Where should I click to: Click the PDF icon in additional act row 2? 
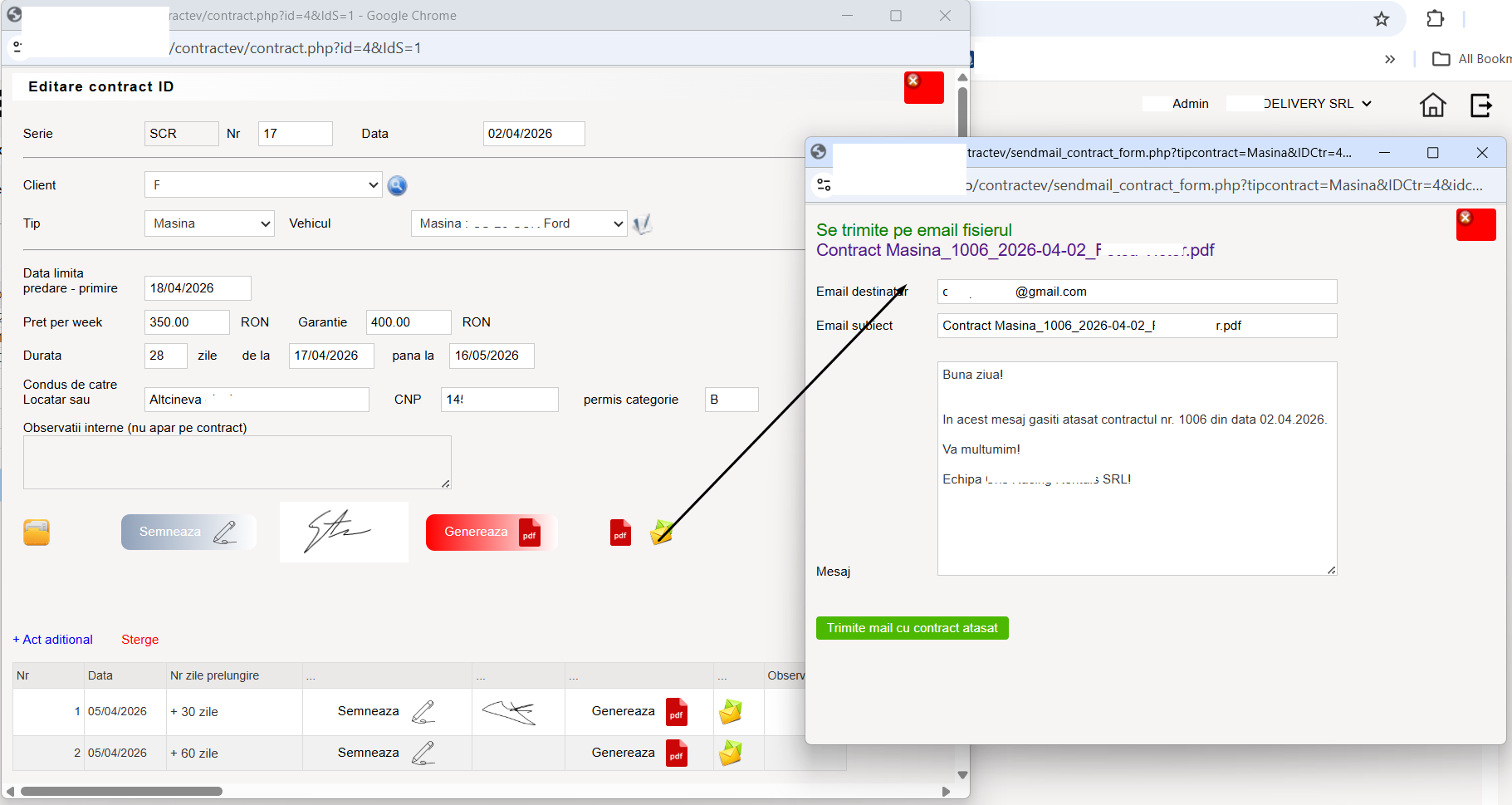(677, 753)
